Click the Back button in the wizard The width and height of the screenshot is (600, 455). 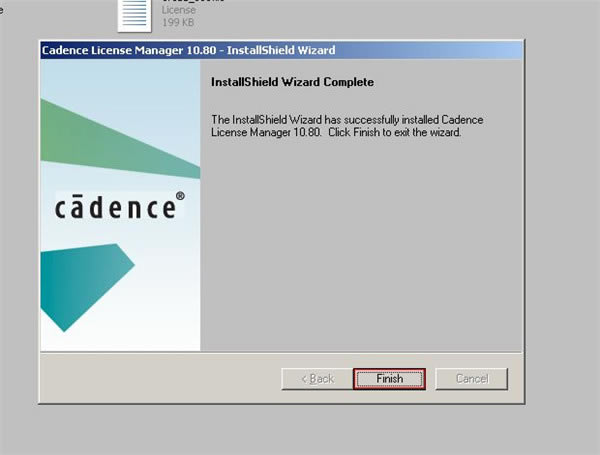(317, 379)
